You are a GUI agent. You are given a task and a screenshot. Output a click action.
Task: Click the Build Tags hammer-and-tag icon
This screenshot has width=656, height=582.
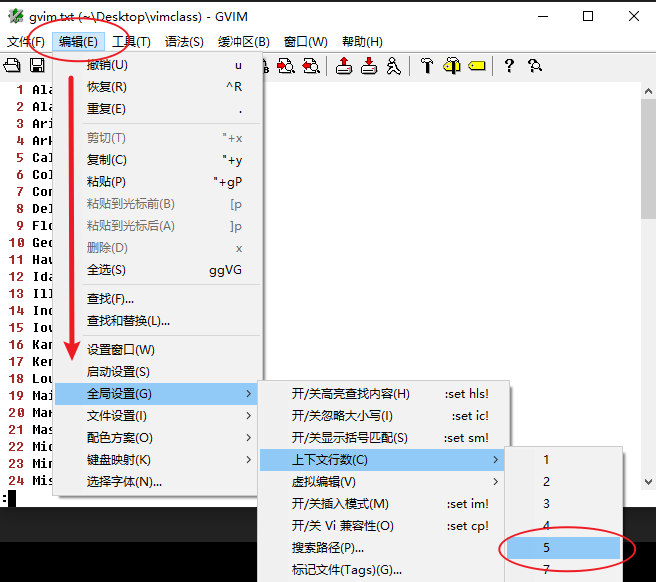click(452, 66)
